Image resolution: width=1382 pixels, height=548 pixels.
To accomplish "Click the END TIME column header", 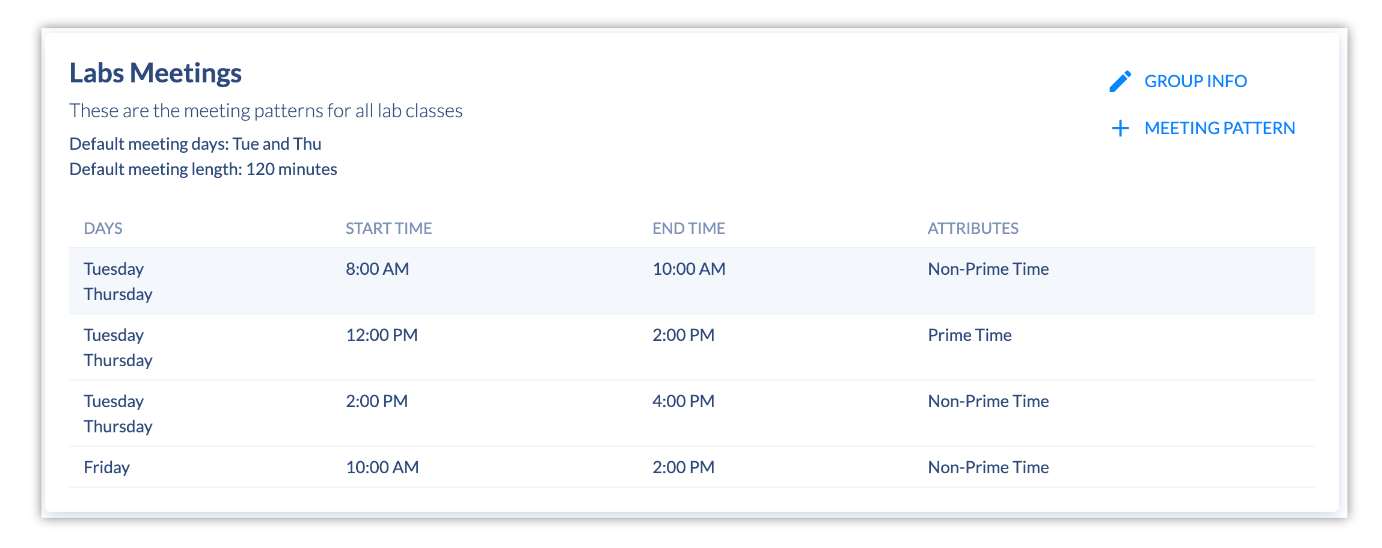I will [689, 228].
